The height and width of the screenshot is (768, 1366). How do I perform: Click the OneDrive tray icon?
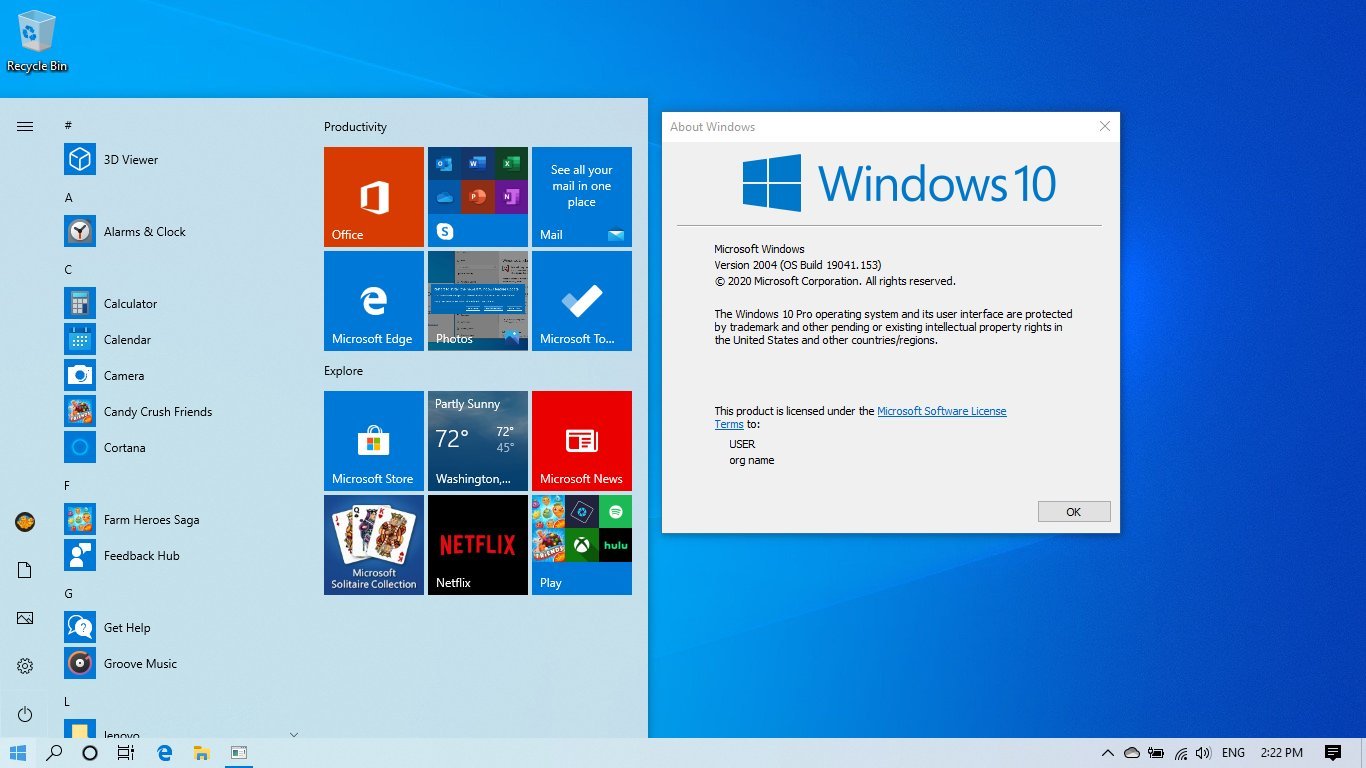pos(1132,753)
